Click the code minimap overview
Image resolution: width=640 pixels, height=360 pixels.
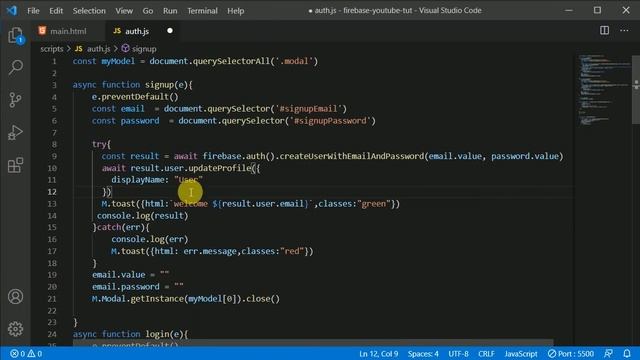point(604,90)
